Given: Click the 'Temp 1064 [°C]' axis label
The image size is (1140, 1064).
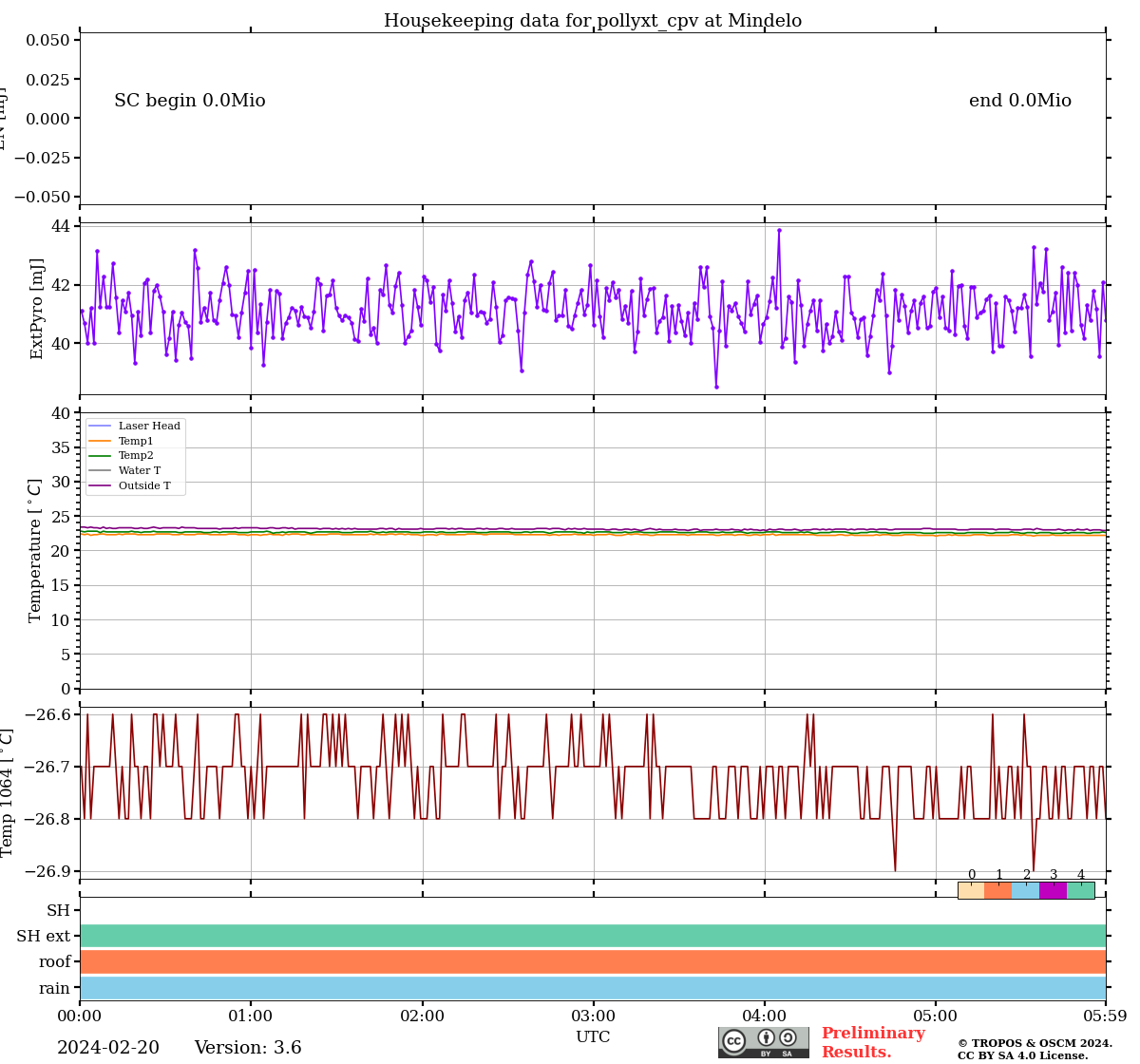Looking at the screenshot, I should click(x=8, y=792).
